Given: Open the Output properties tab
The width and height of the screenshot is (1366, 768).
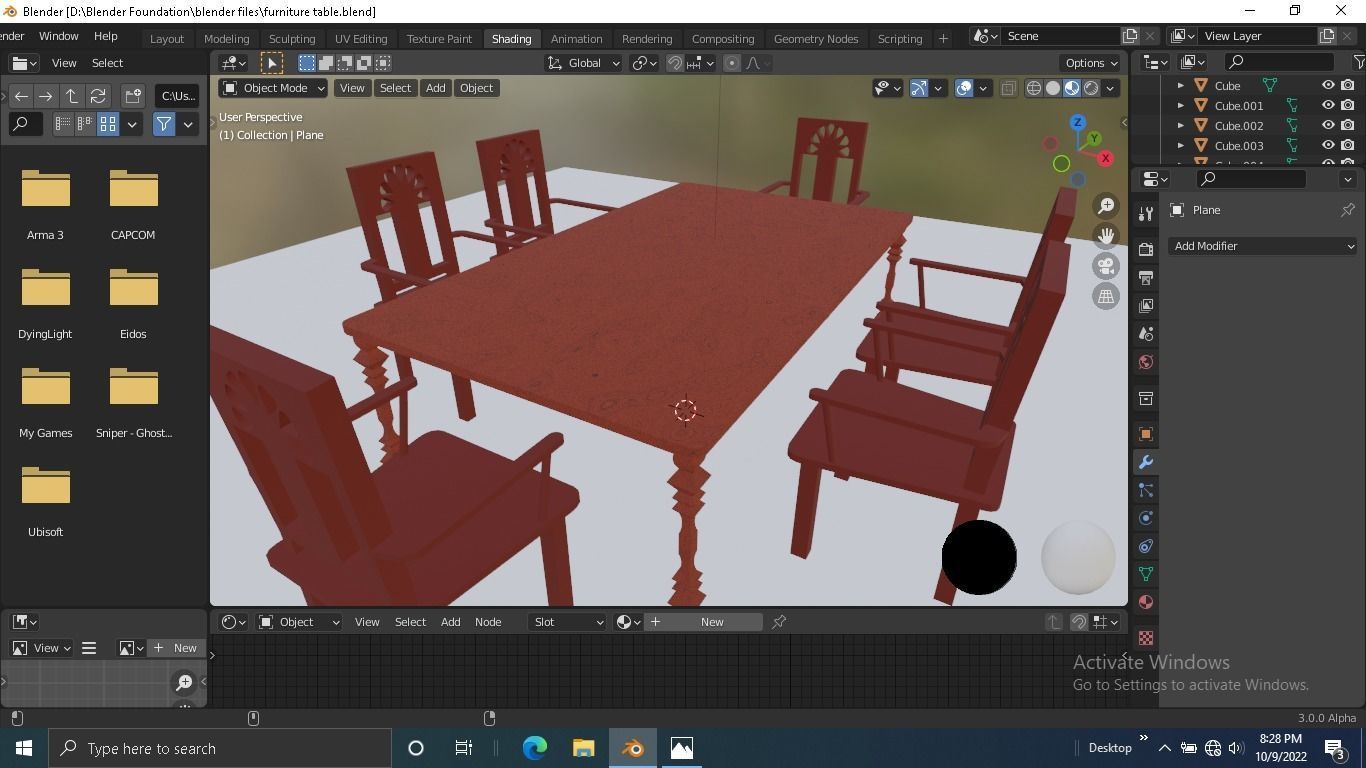Looking at the screenshot, I should 1146,277.
